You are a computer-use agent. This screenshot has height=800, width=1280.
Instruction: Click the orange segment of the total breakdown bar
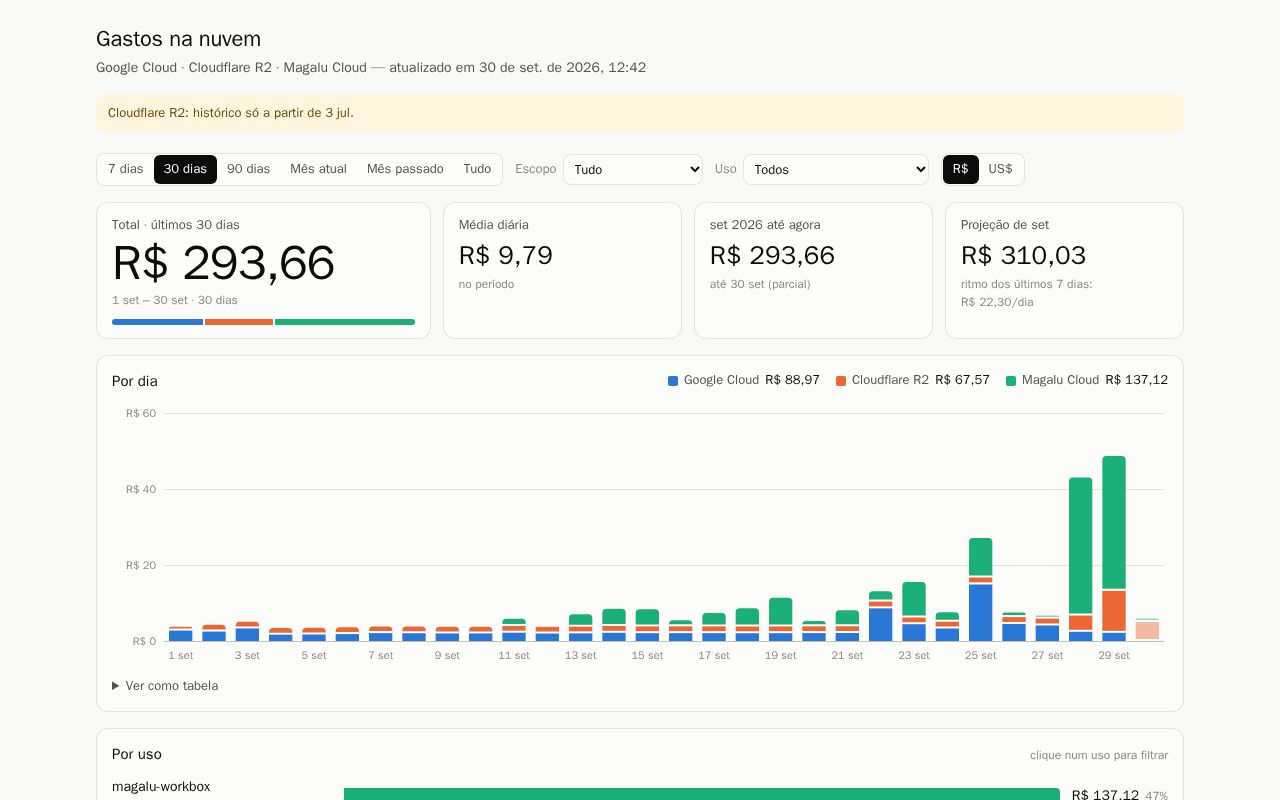(239, 322)
